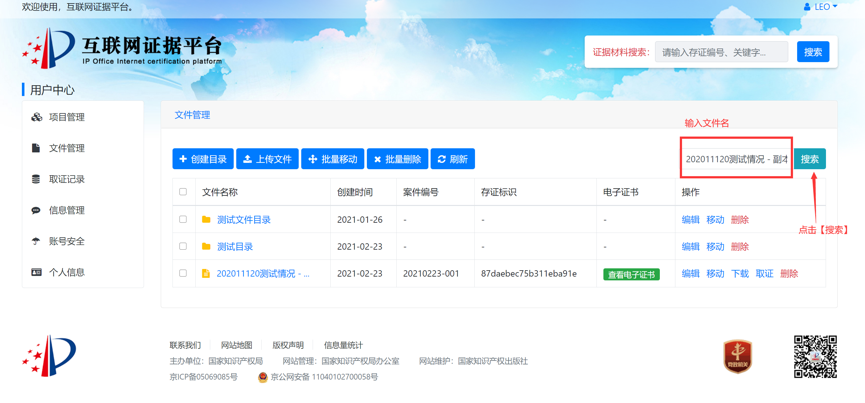Open the 测试目录 folder

pyautogui.click(x=234, y=247)
